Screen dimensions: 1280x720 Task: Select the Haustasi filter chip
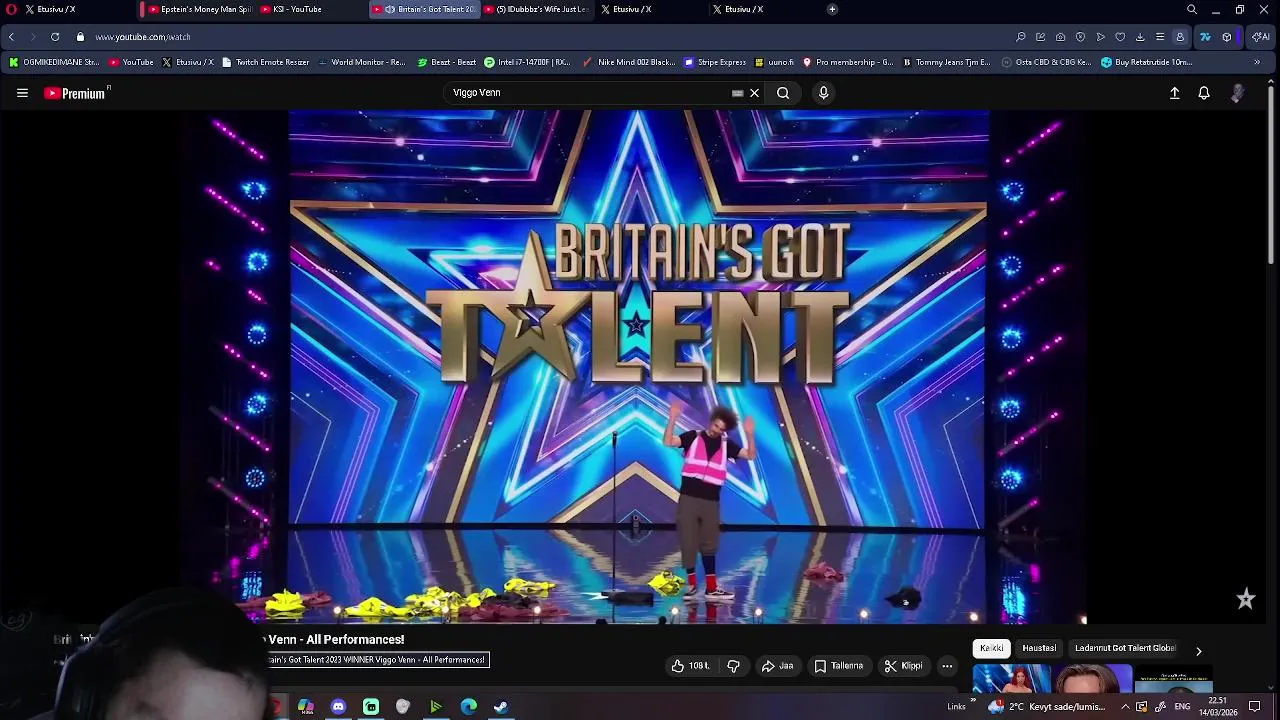coord(1039,648)
